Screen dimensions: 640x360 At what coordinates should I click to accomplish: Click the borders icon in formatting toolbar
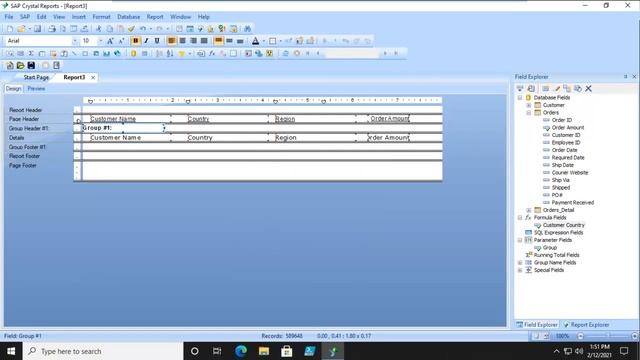tap(273, 41)
